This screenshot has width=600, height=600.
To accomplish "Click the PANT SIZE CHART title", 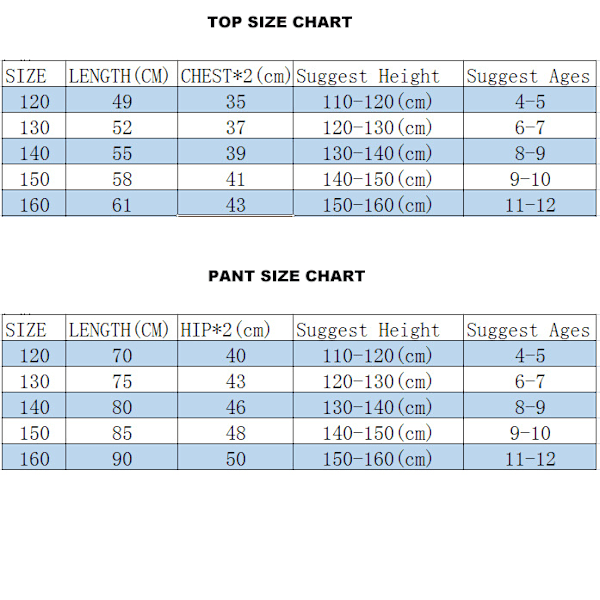I will [x=287, y=276].
